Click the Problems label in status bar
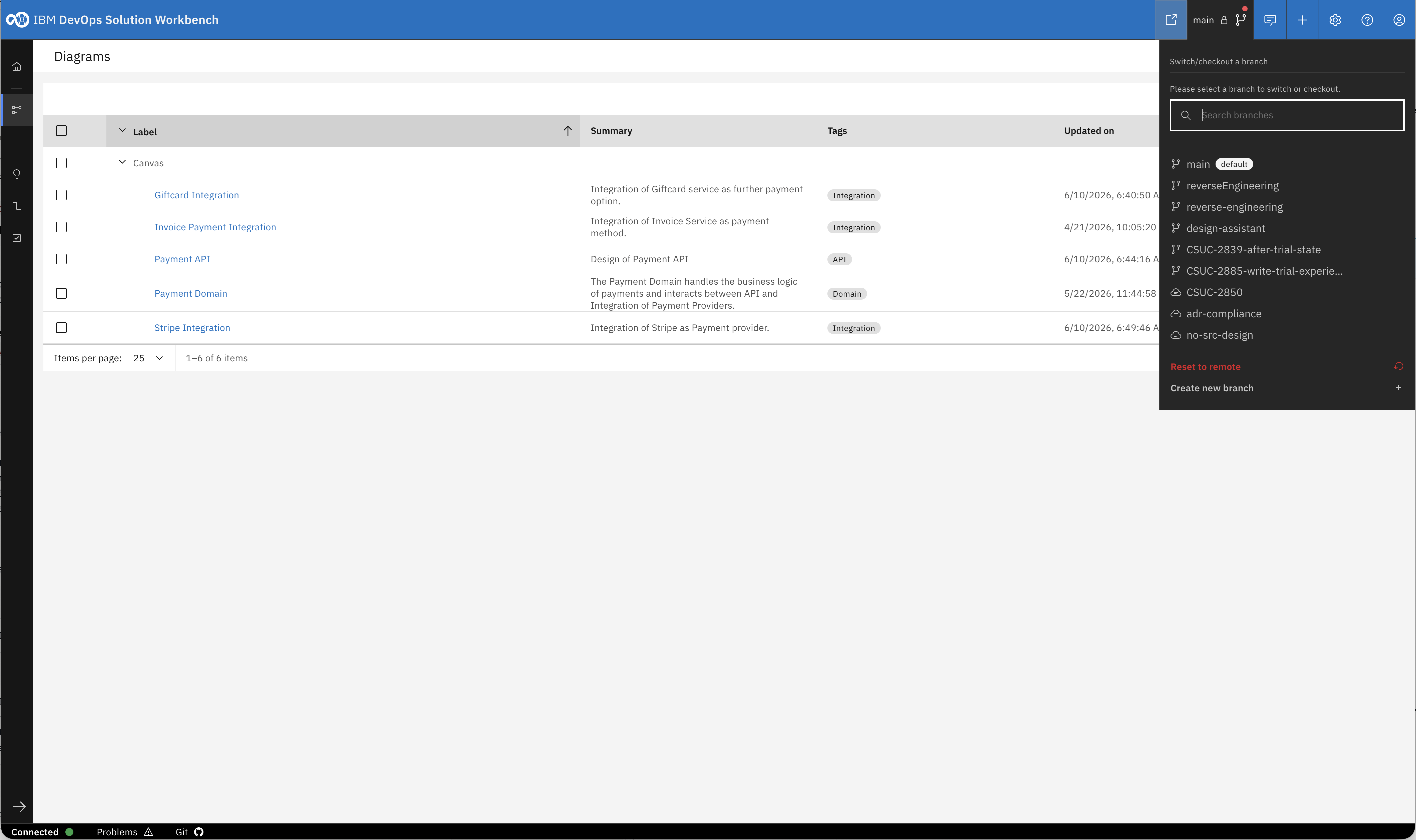1416x840 pixels. pos(117,832)
